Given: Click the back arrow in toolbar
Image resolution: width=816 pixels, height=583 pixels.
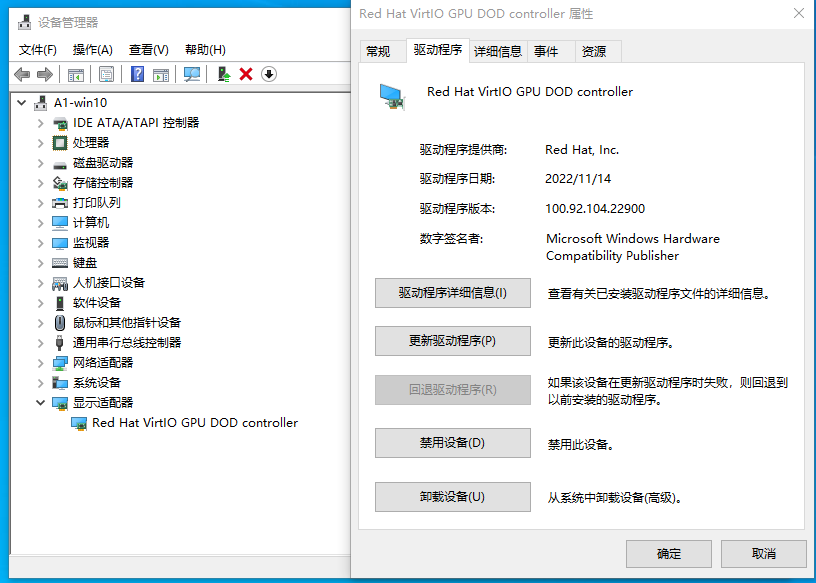Looking at the screenshot, I should click(22, 74).
